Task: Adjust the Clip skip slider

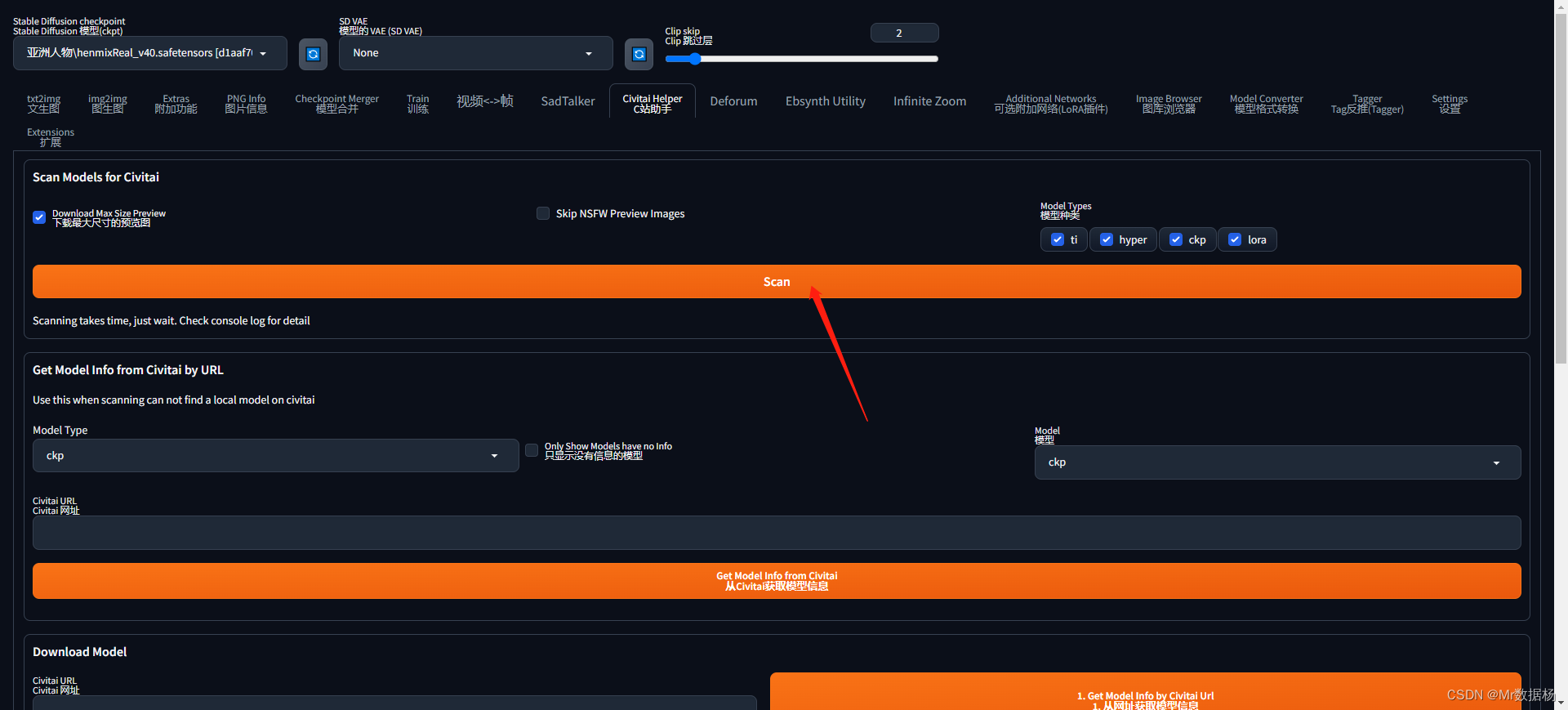Action: pyautogui.click(x=802, y=59)
